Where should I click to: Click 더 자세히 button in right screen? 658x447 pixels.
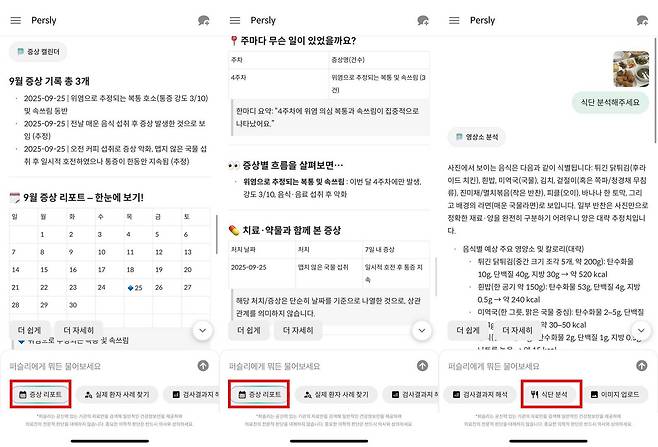(517, 330)
